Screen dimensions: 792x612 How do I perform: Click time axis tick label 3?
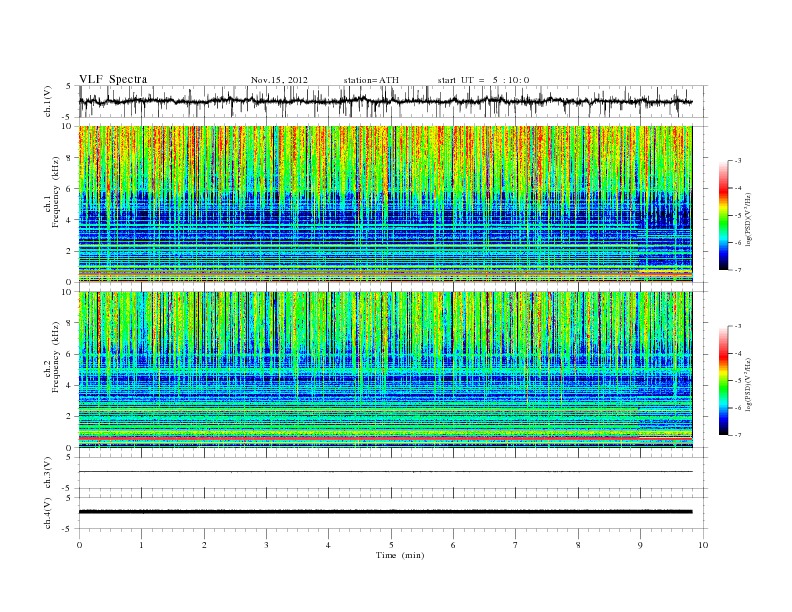tap(266, 545)
